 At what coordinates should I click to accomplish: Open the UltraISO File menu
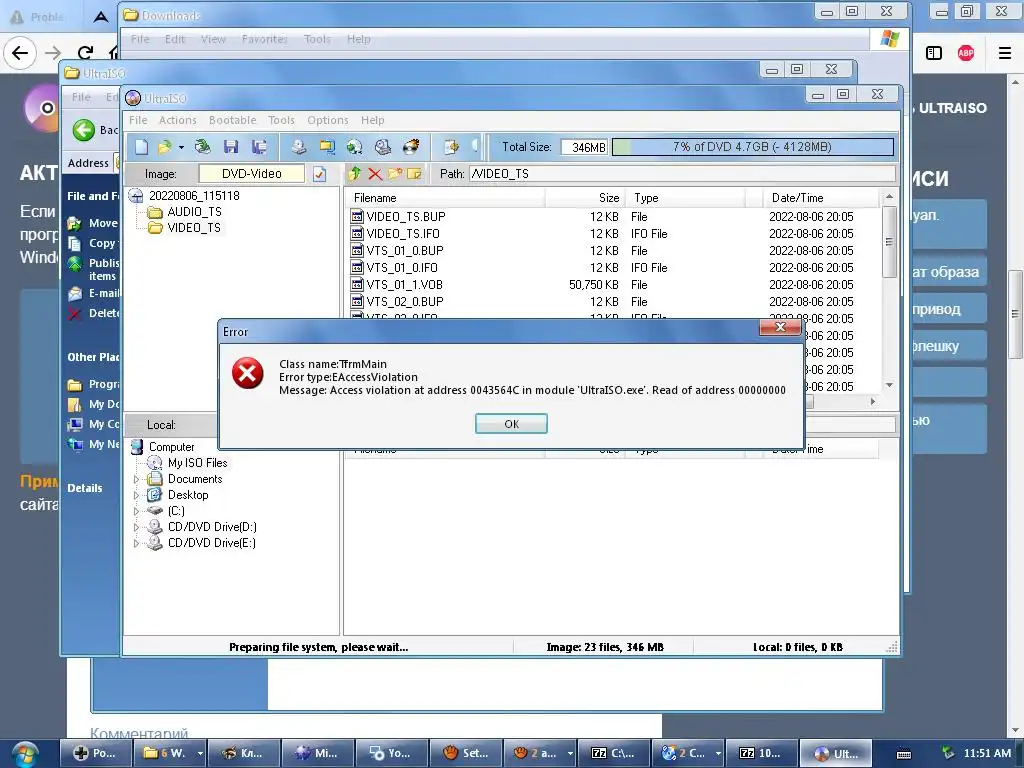(138, 120)
